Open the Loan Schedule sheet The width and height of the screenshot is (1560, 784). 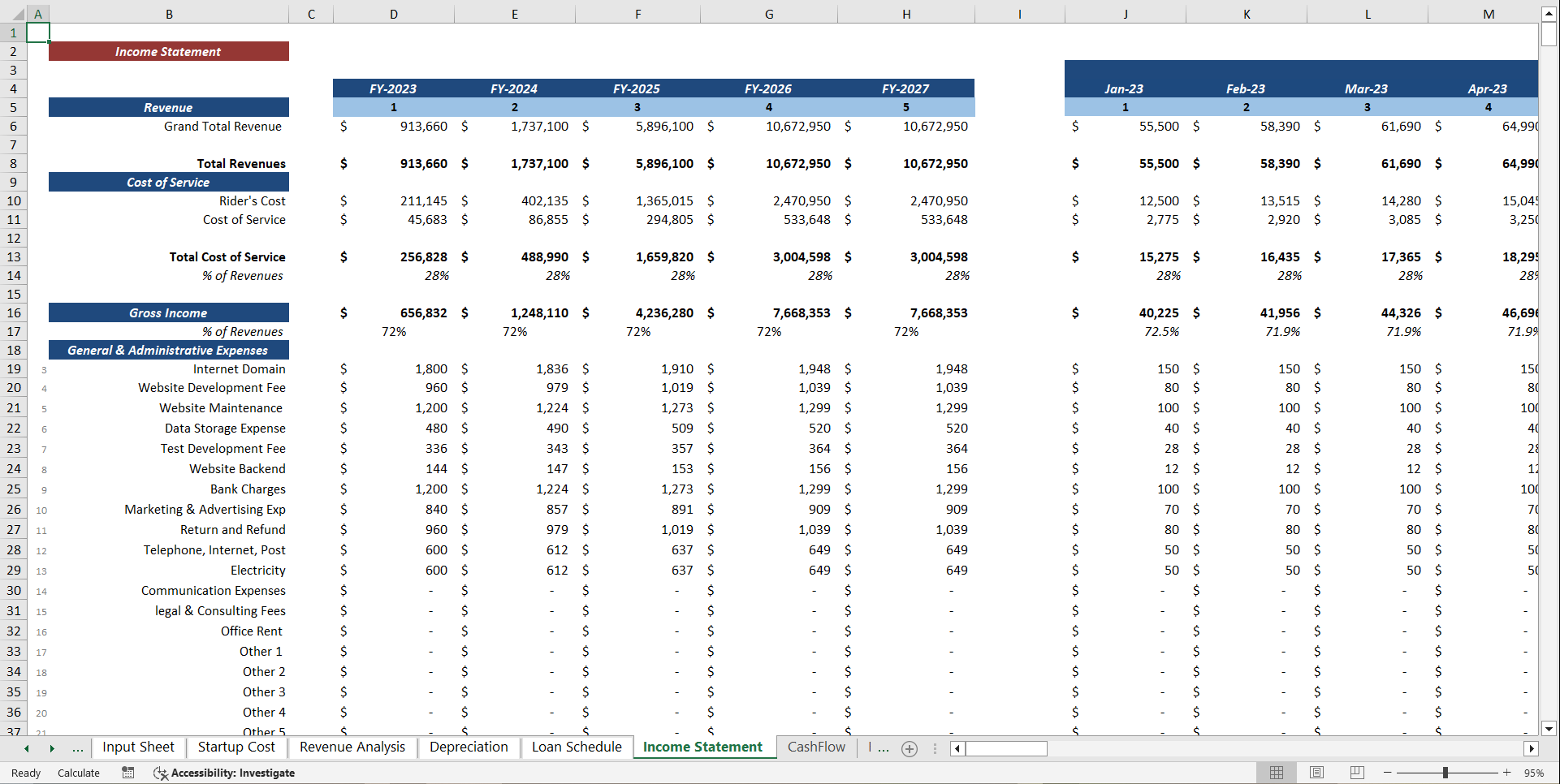[576, 747]
